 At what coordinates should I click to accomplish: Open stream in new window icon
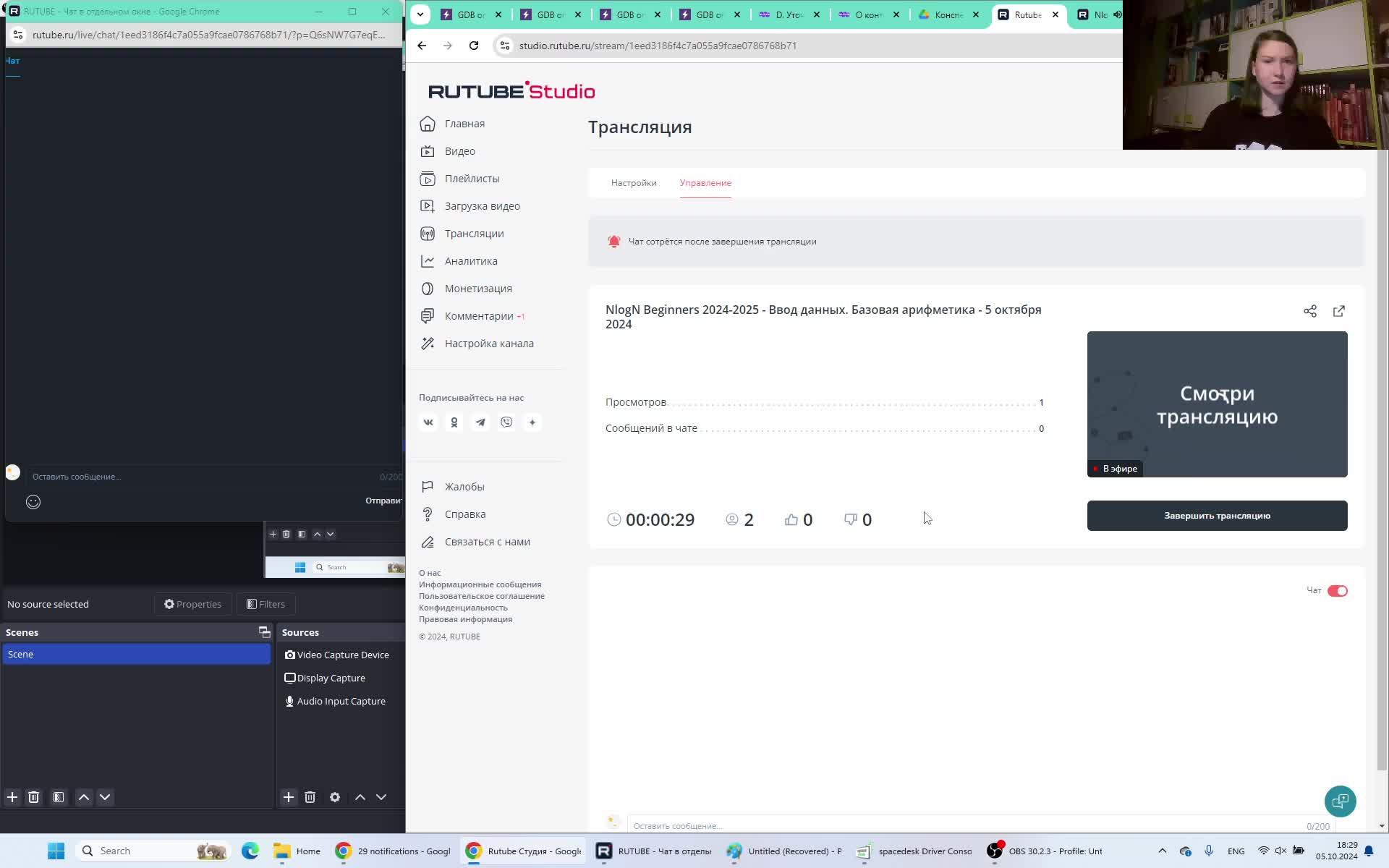point(1339,311)
